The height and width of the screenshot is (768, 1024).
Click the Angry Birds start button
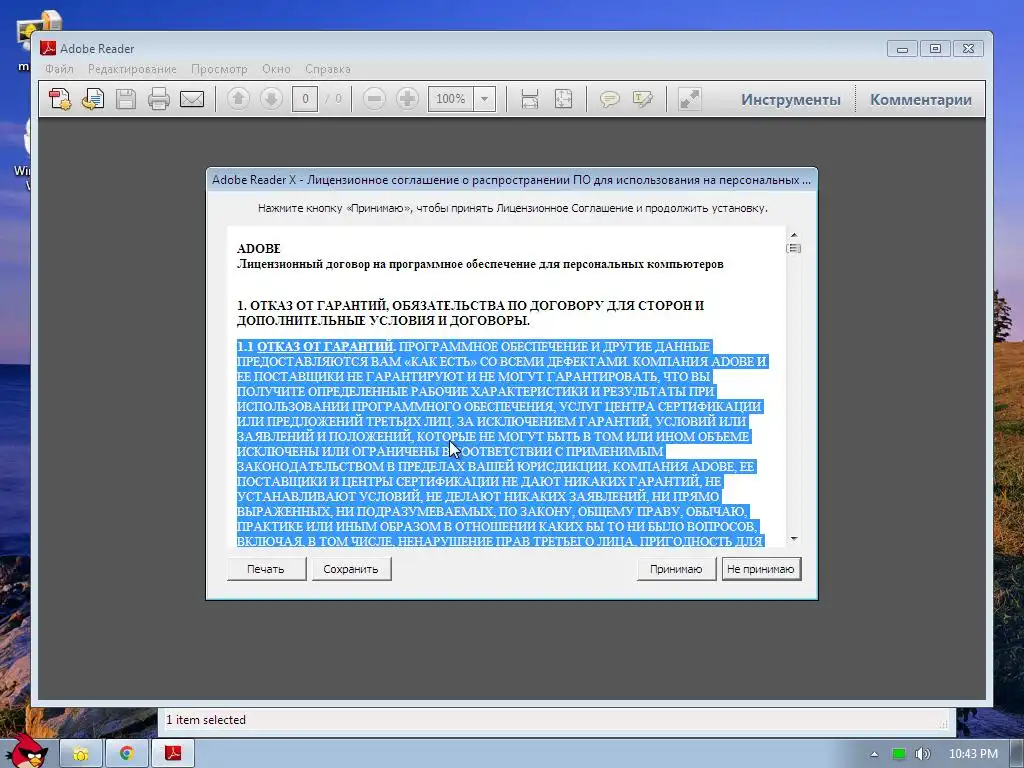coord(26,751)
